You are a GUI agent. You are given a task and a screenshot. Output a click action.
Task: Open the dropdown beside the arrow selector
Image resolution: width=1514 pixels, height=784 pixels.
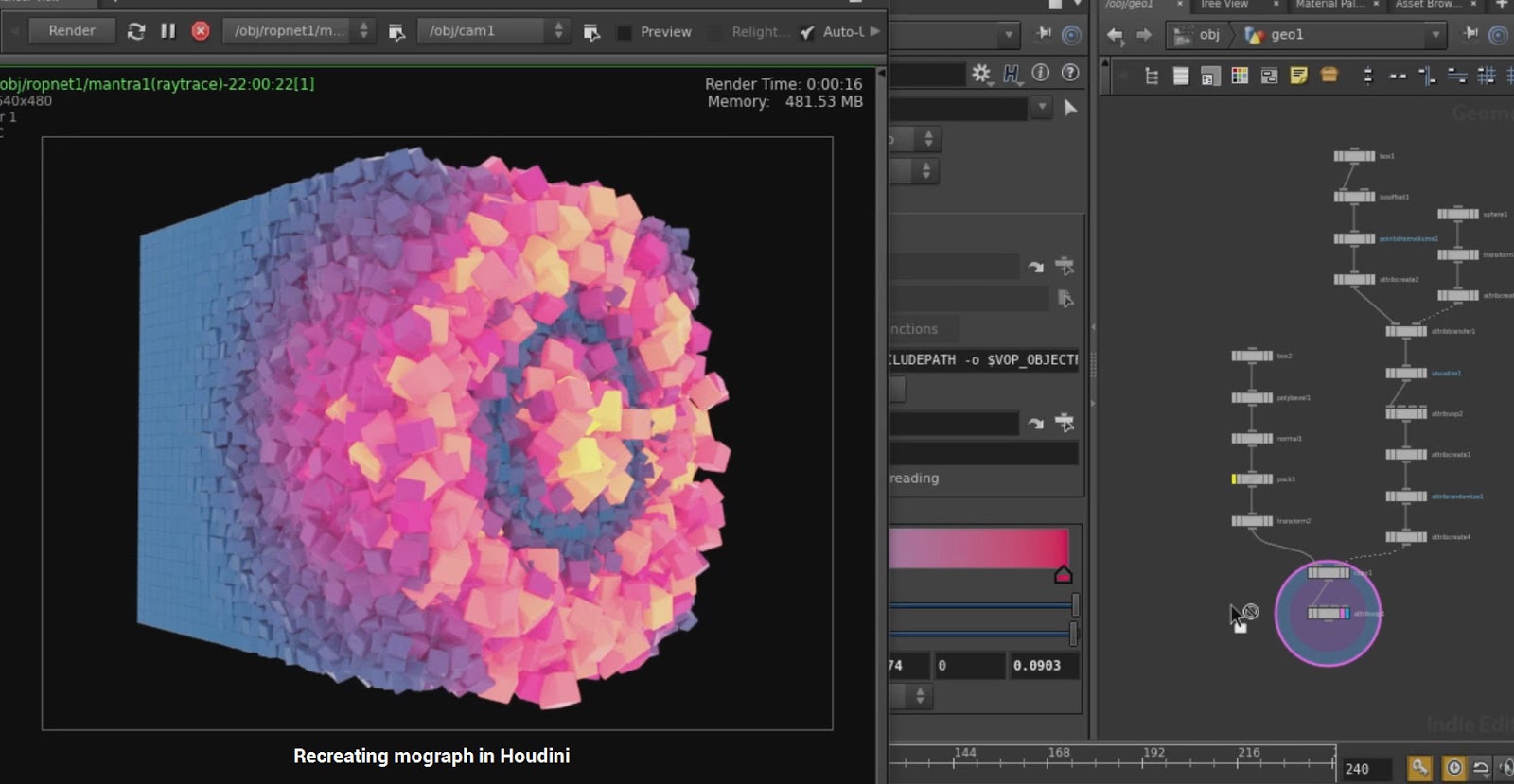point(1042,108)
